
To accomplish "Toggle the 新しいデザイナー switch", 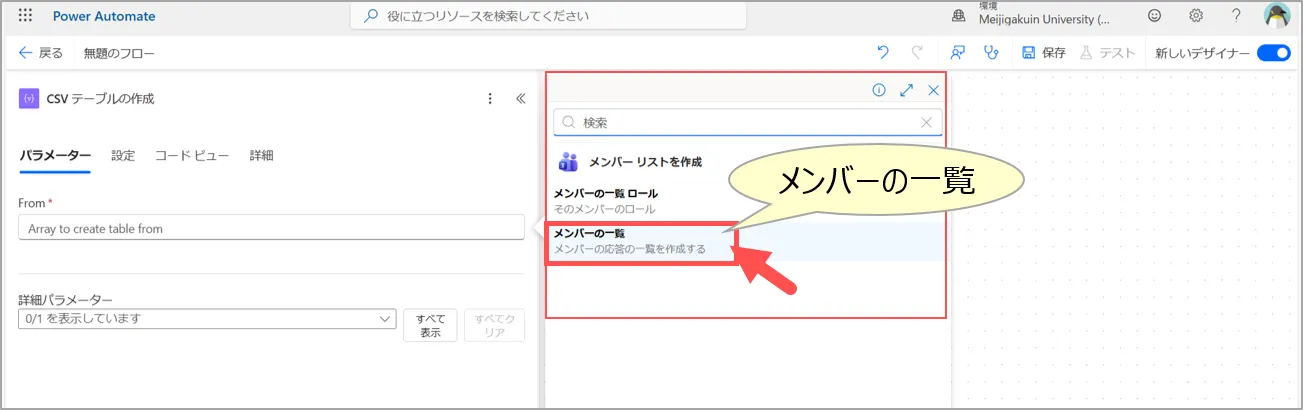I will (x=1273, y=53).
